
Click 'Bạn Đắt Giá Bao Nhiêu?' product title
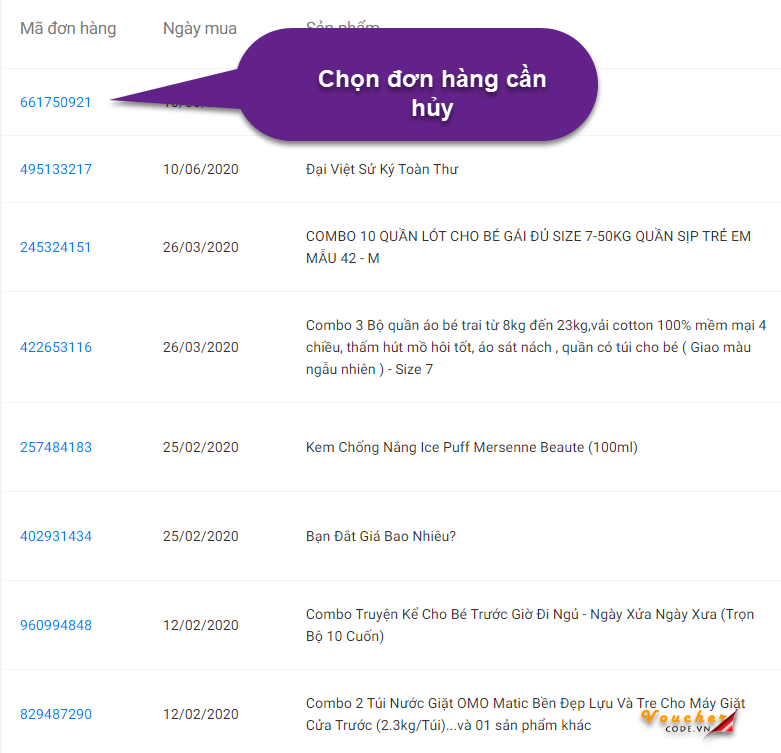coord(381,536)
